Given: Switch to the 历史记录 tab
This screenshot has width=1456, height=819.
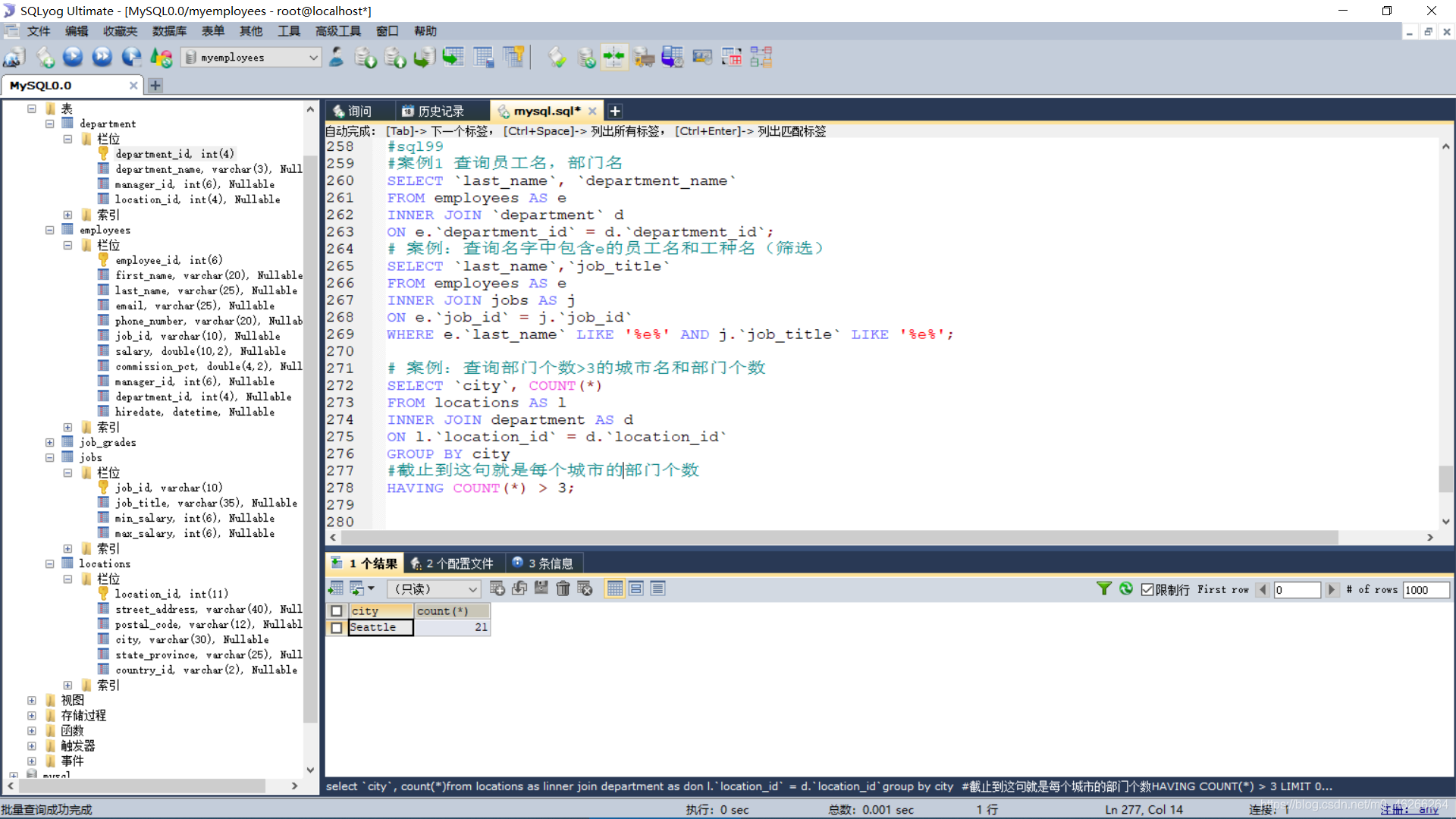Looking at the screenshot, I should 441,111.
